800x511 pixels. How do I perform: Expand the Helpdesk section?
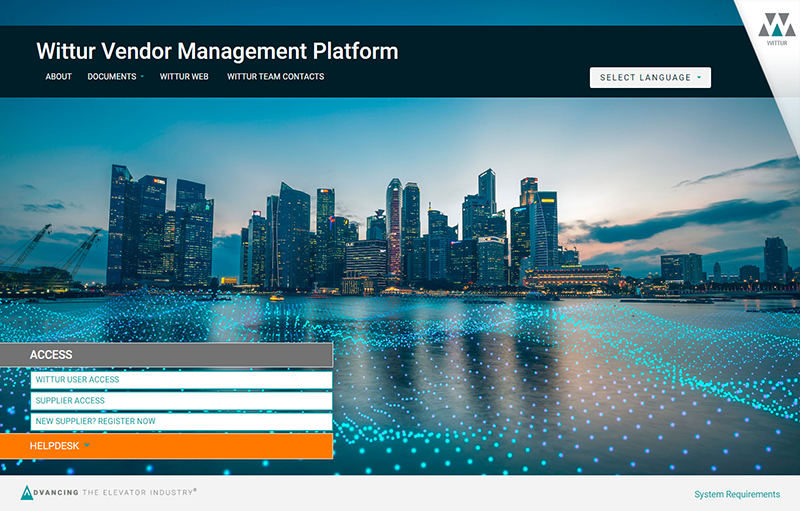pos(166,446)
